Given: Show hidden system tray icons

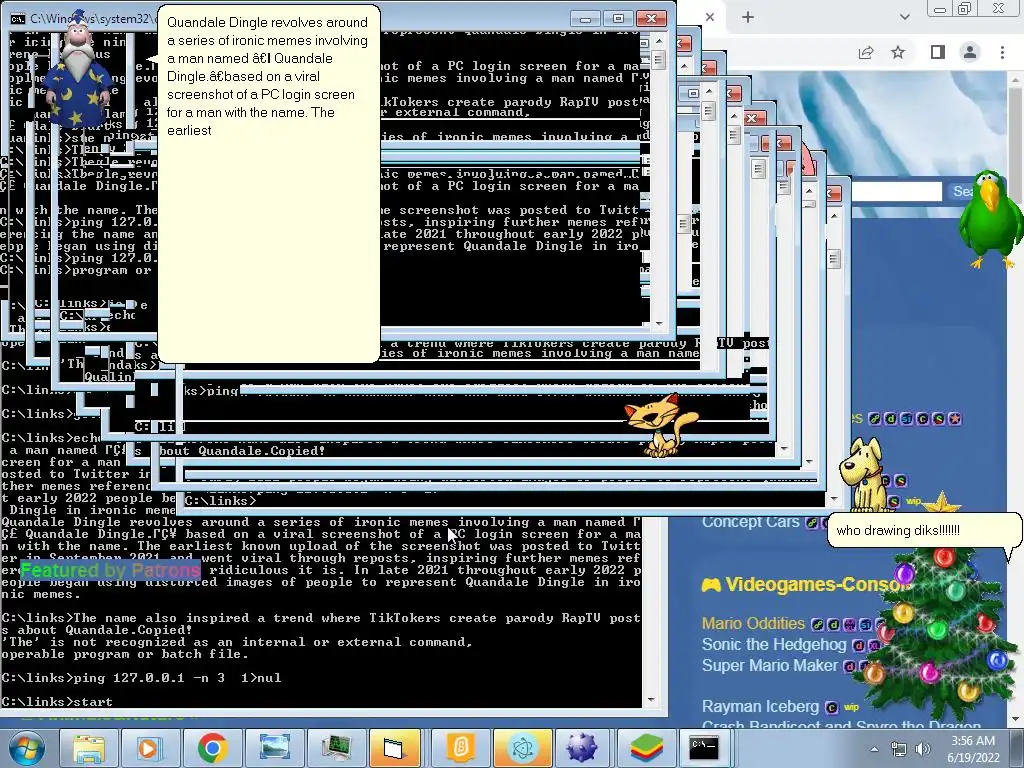Looking at the screenshot, I should (874, 749).
